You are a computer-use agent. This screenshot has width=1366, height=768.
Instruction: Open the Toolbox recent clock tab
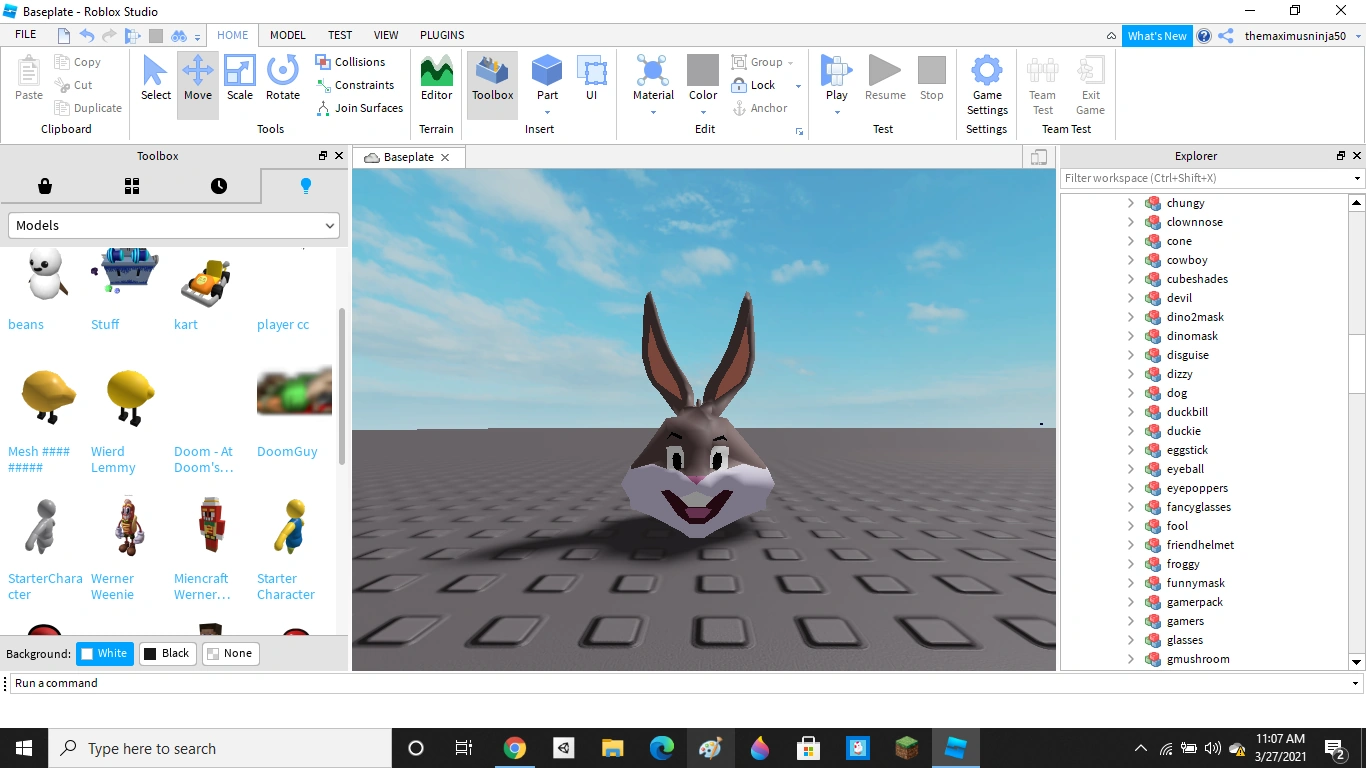tap(218, 186)
